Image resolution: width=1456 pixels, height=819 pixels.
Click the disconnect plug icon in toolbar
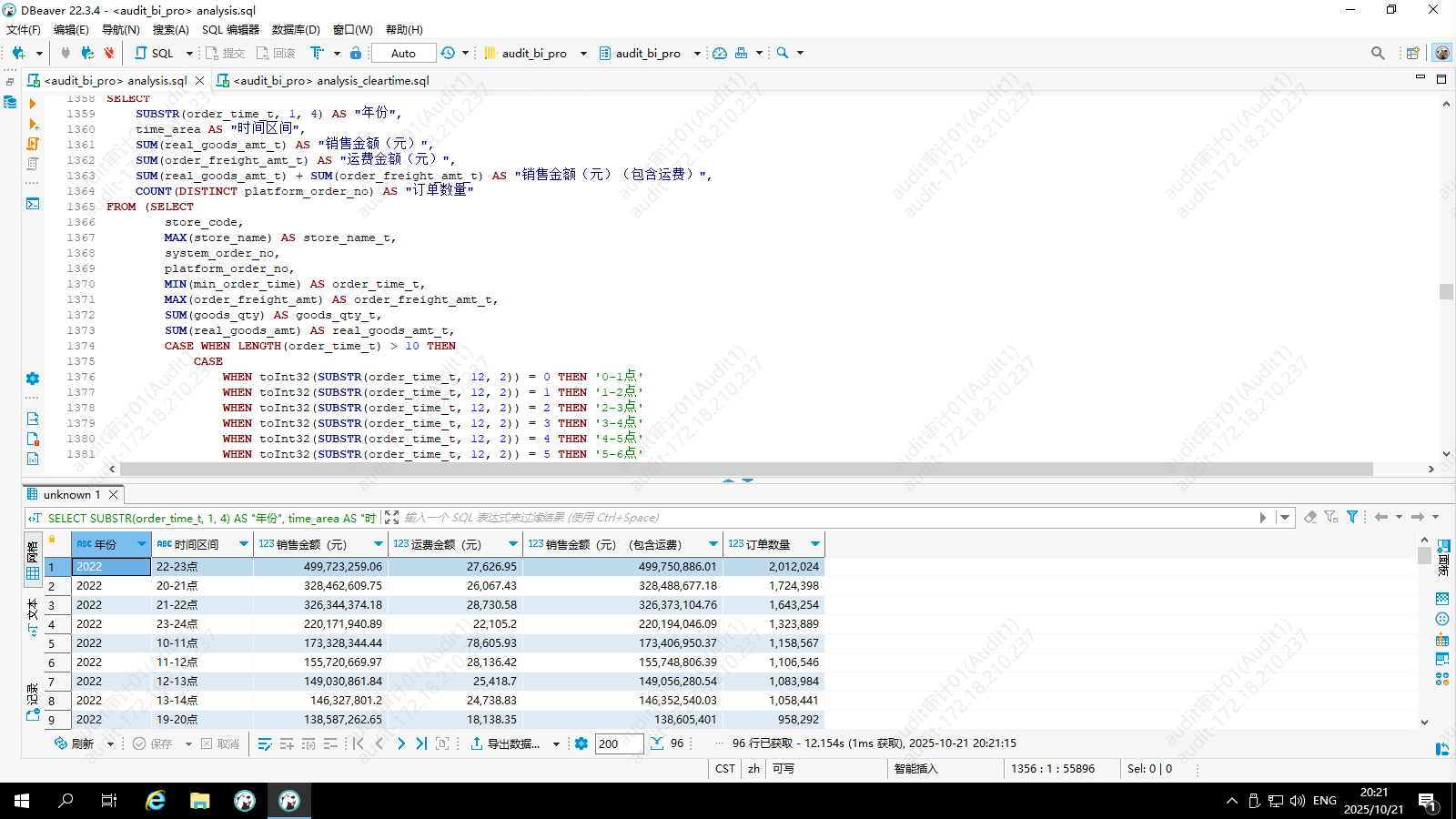point(109,53)
